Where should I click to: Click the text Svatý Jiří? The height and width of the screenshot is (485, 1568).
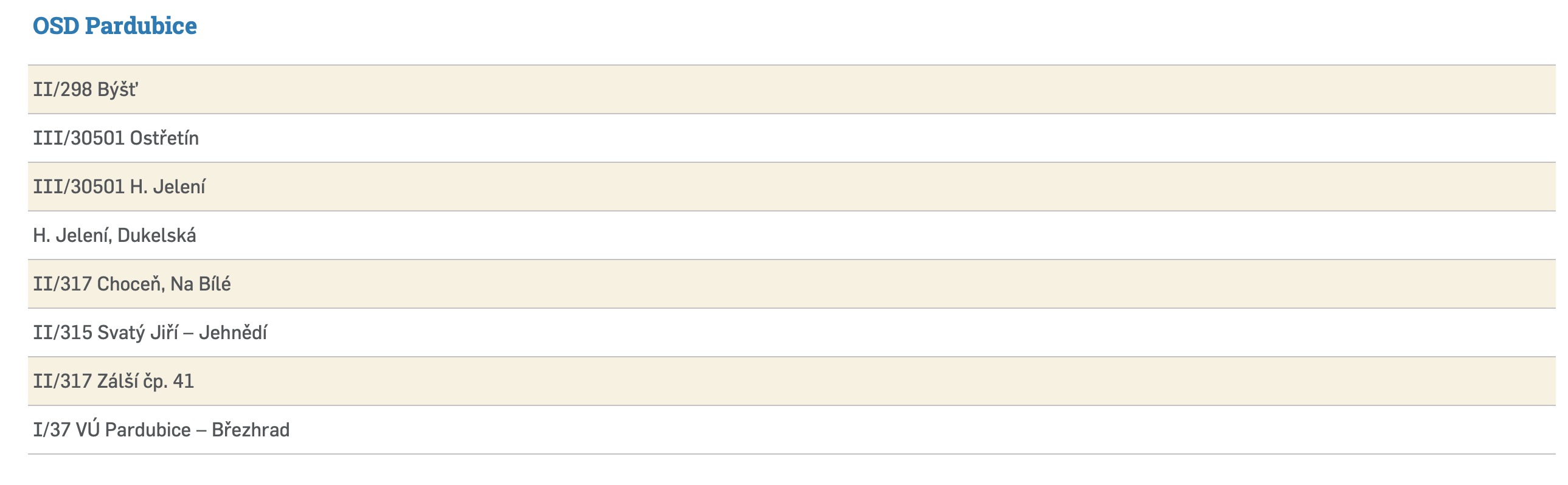click(x=137, y=333)
